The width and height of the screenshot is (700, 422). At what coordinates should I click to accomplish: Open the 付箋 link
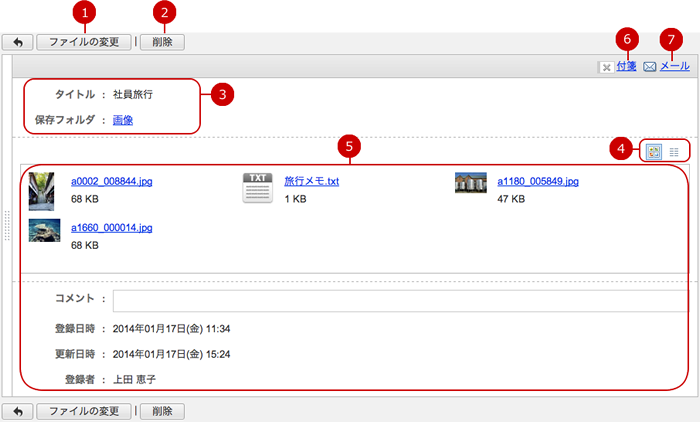click(626, 66)
